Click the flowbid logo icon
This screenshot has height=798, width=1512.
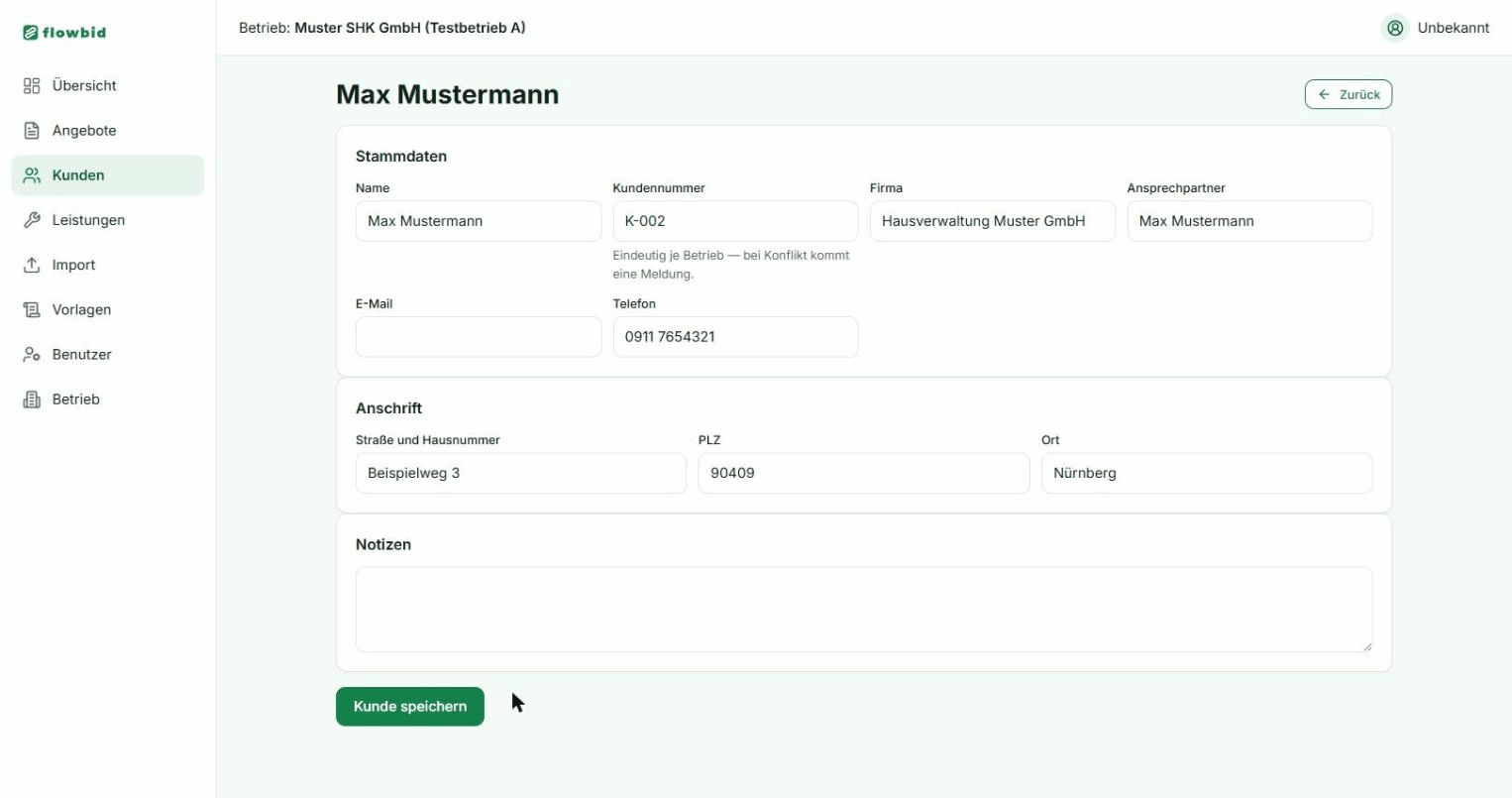[x=31, y=33]
